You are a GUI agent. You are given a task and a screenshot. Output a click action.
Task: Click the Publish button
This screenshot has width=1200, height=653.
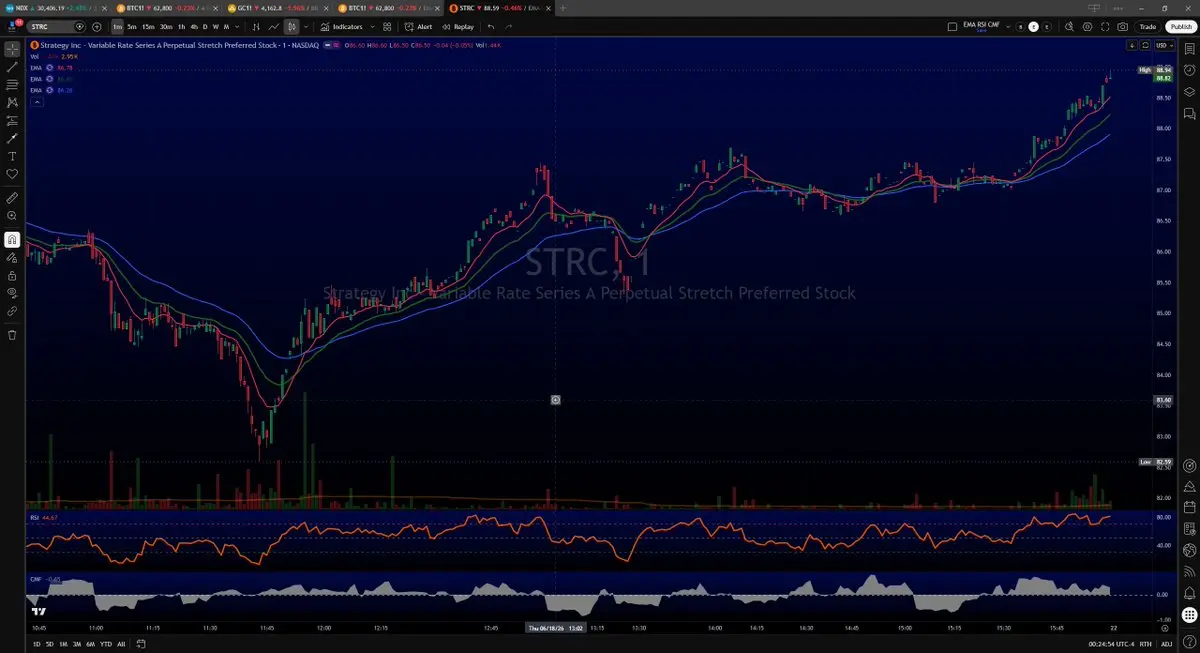point(1181,27)
